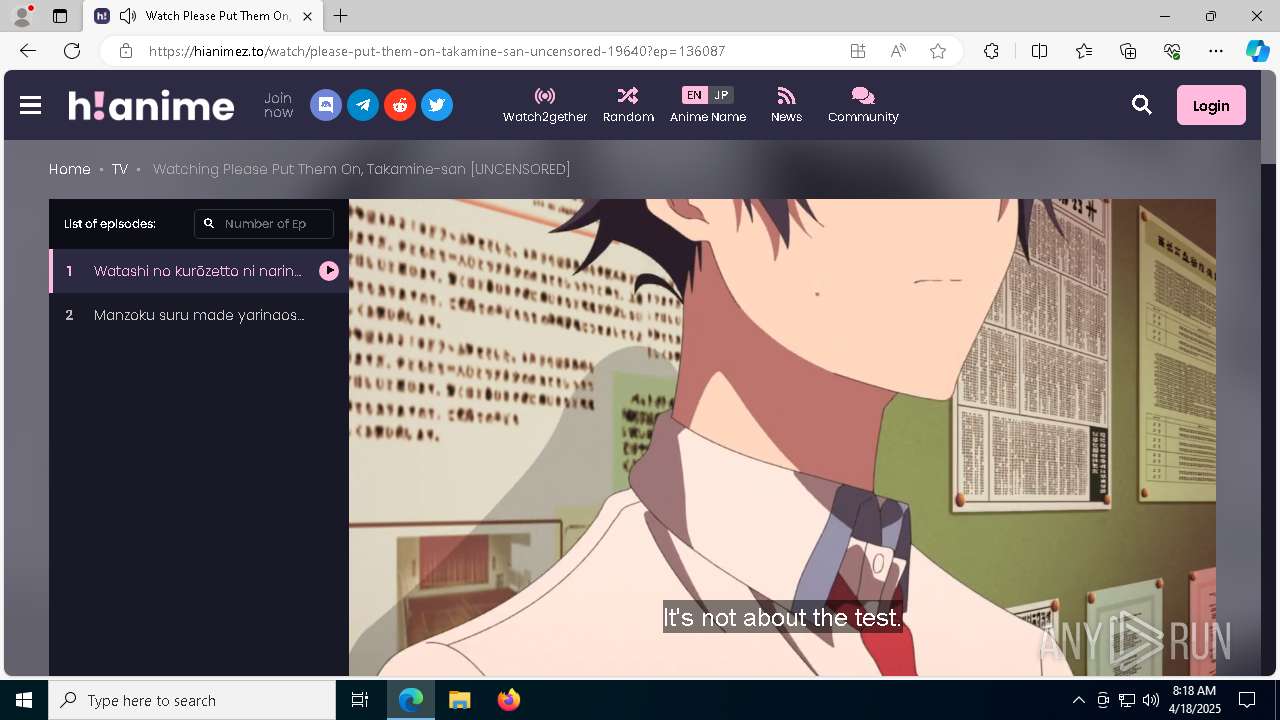Open the app available install icon
This screenshot has width=1280, height=720.
858,51
